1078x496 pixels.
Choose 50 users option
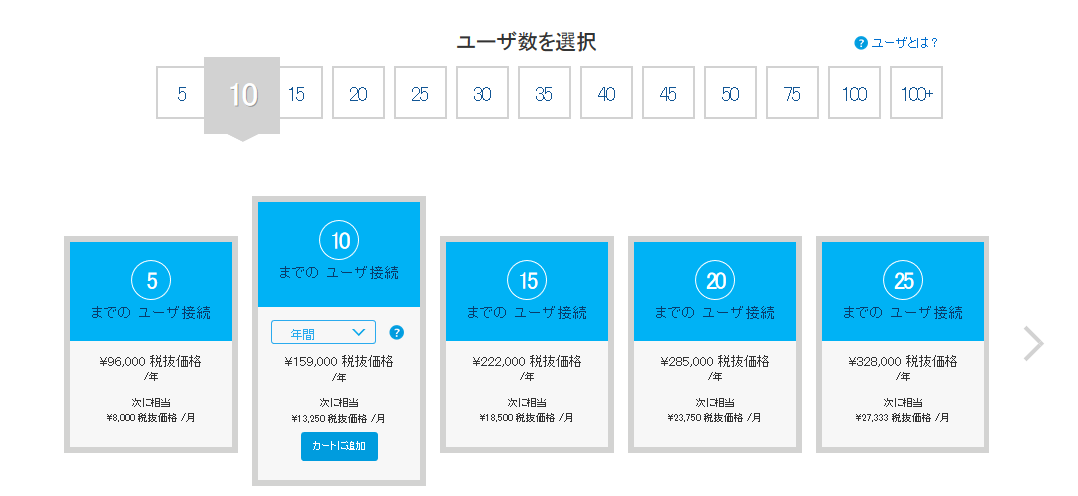click(x=730, y=93)
